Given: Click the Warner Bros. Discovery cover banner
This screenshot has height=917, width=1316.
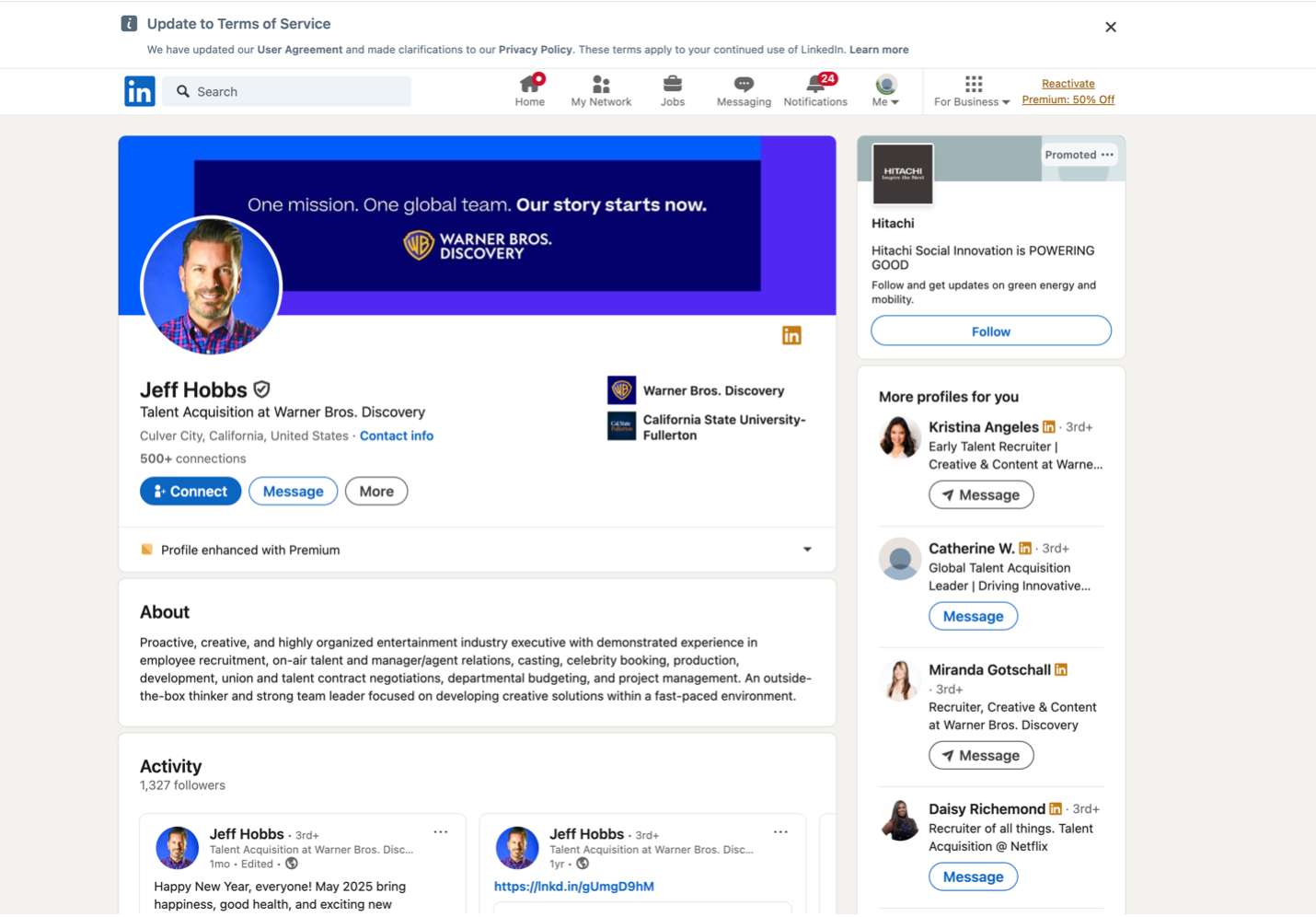Looking at the screenshot, I should 478,226.
